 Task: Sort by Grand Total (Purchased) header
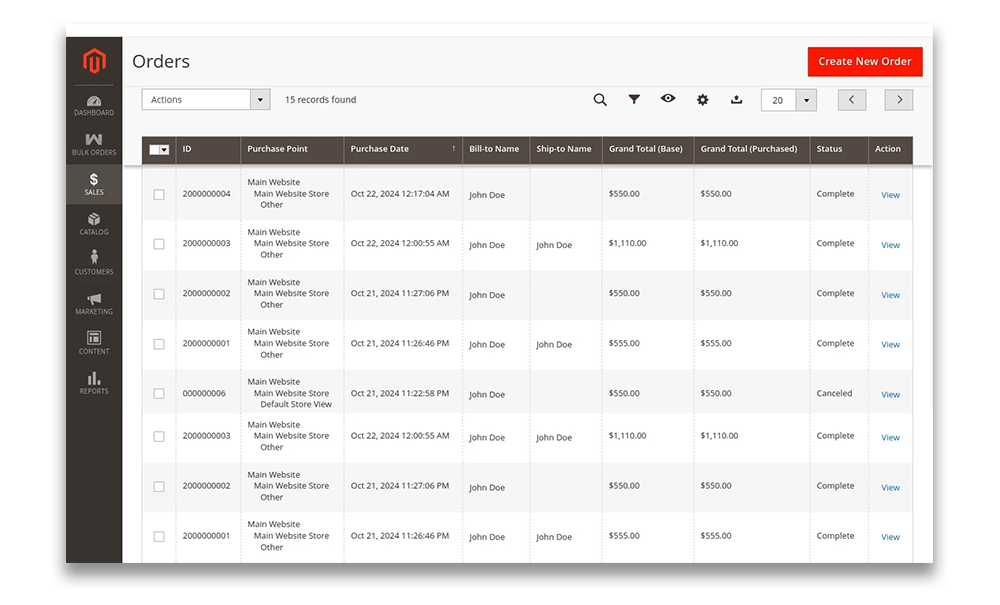pos(752,150)
